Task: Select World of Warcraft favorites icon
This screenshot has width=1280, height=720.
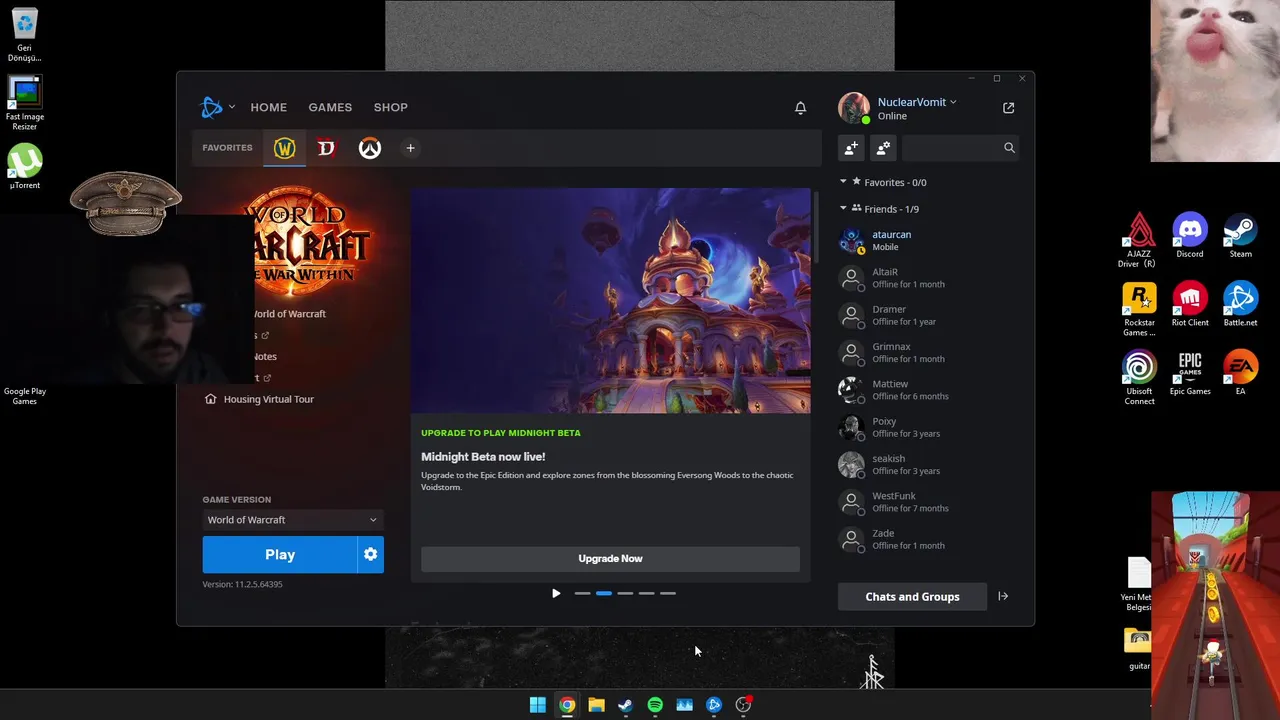Action: tap(285, 148)
